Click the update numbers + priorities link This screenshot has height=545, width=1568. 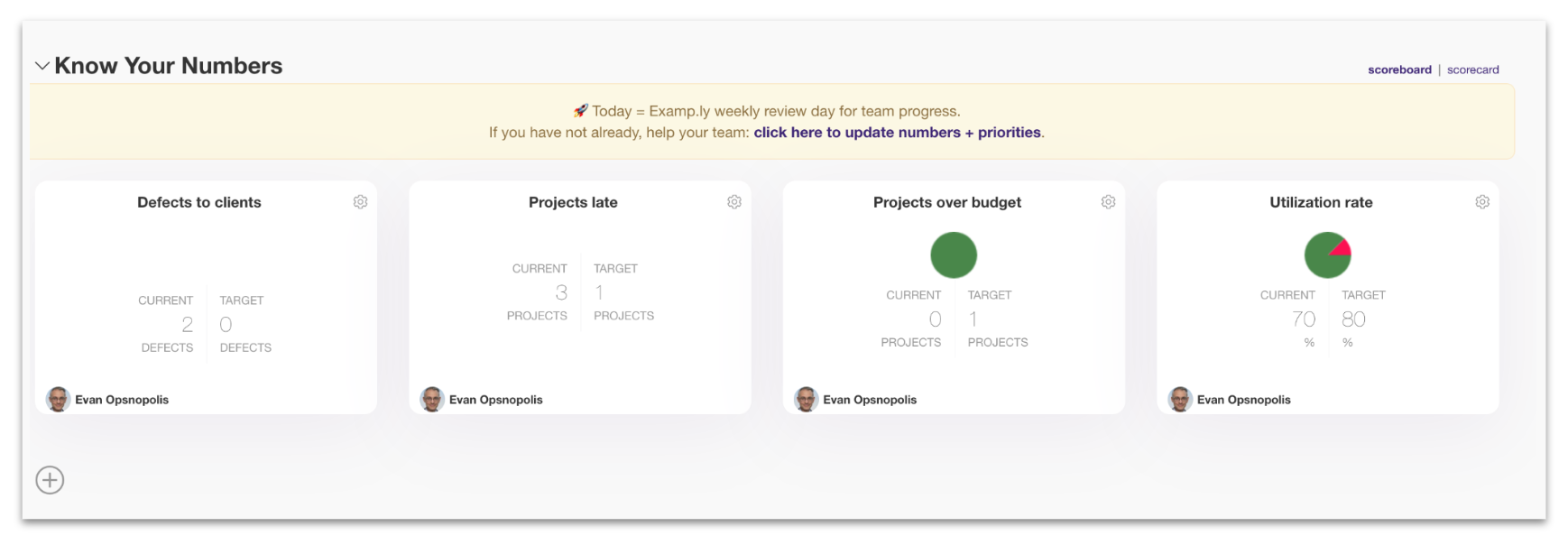pyautogui.click(x=897, y=133)
